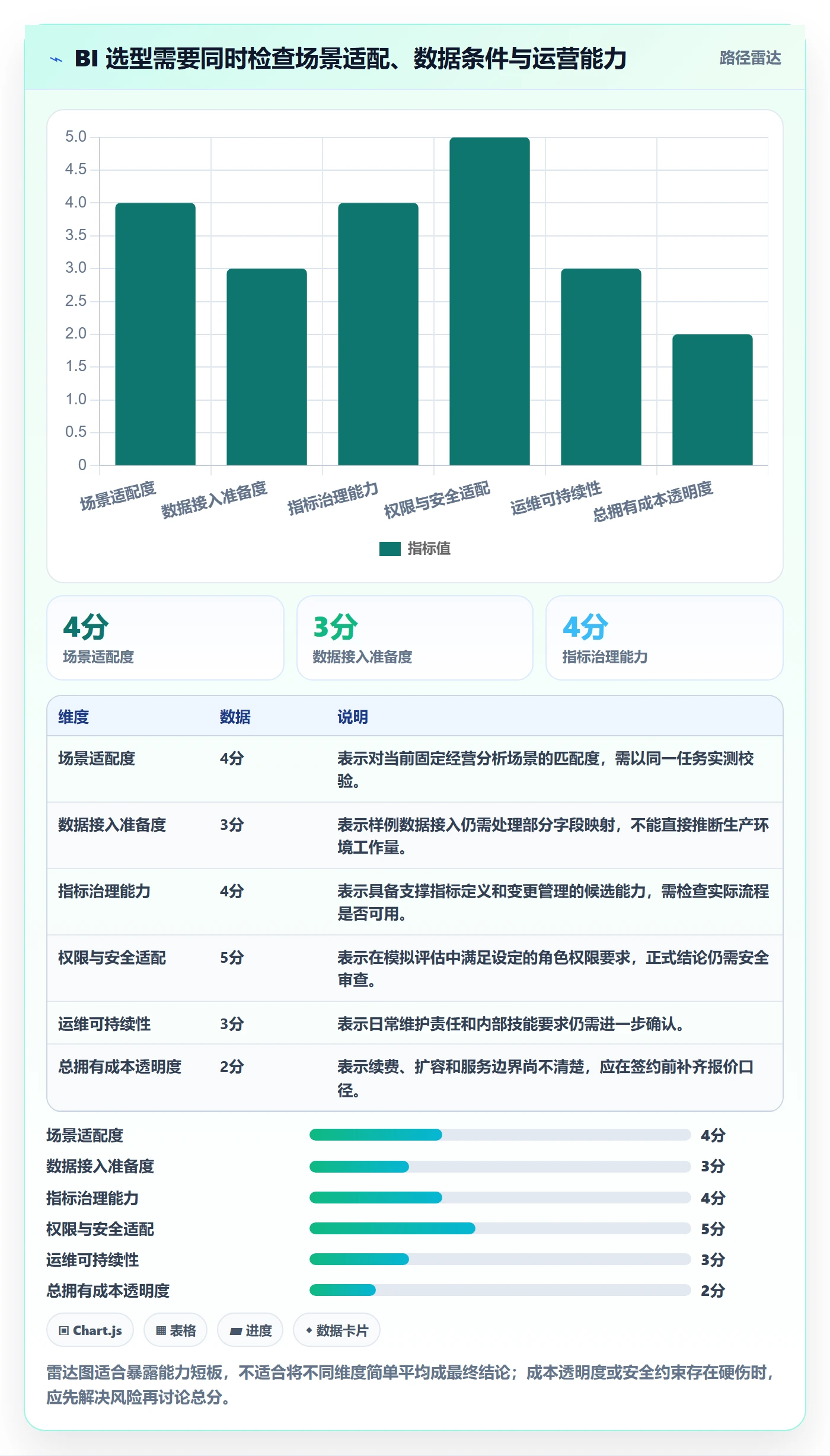Click the description starting 表示续费、扩容
The width and height of the screenshot is (830, 1456).
[x=545, y=1078]
